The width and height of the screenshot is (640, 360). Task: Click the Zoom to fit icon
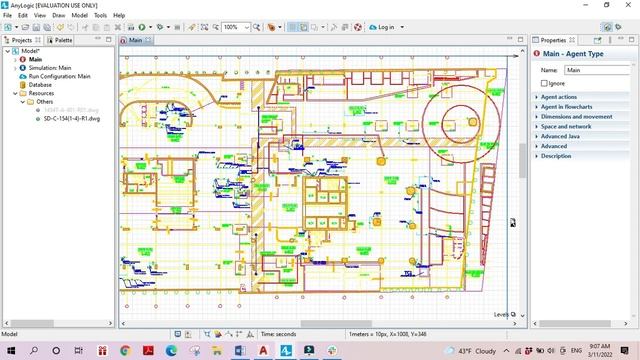click(x=204, y=27)
